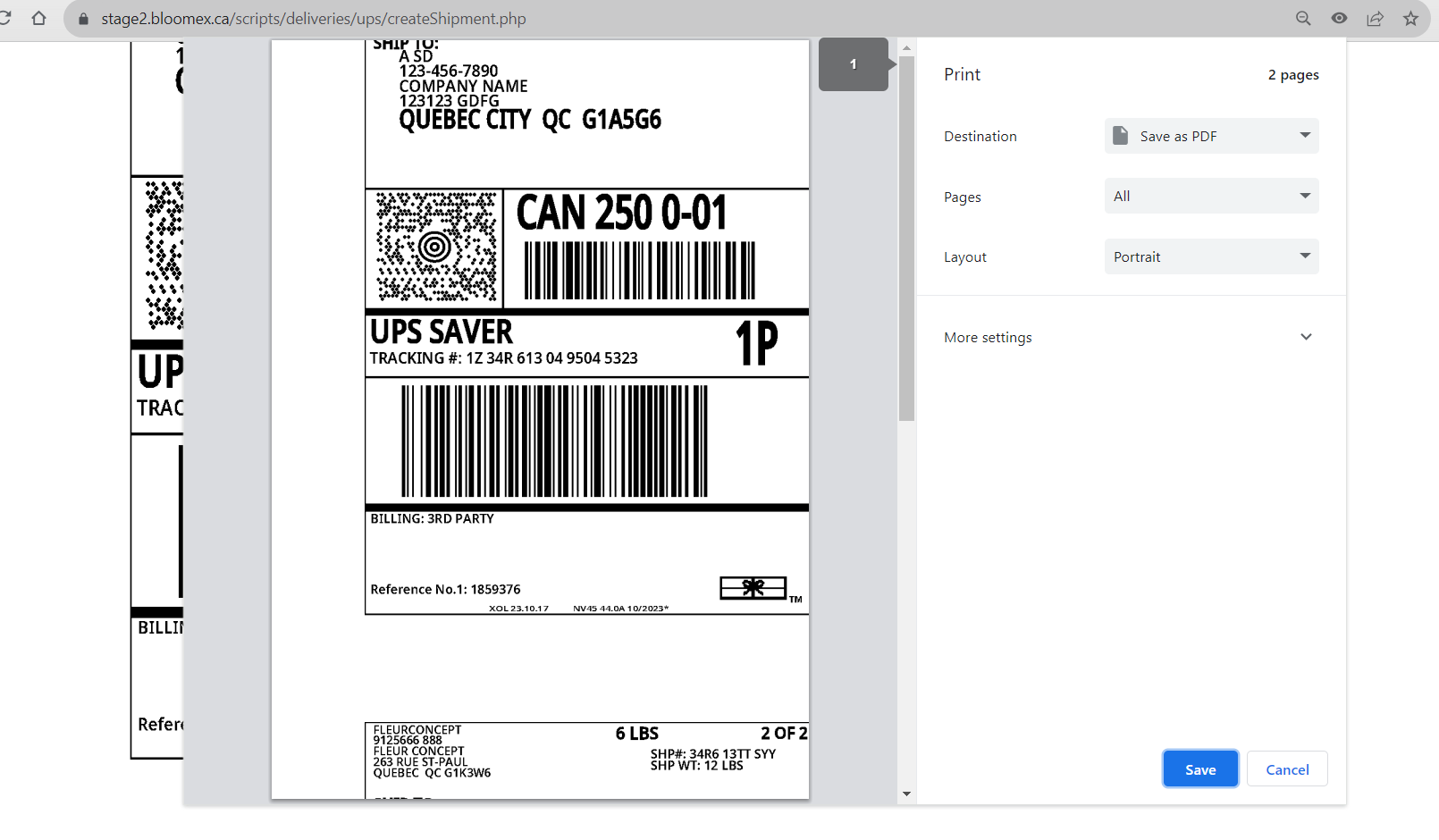Click the Save button
Image resolution: width=1439 pixels, height=840 pixels.
pyautogui.click(x=1200, y=769)
